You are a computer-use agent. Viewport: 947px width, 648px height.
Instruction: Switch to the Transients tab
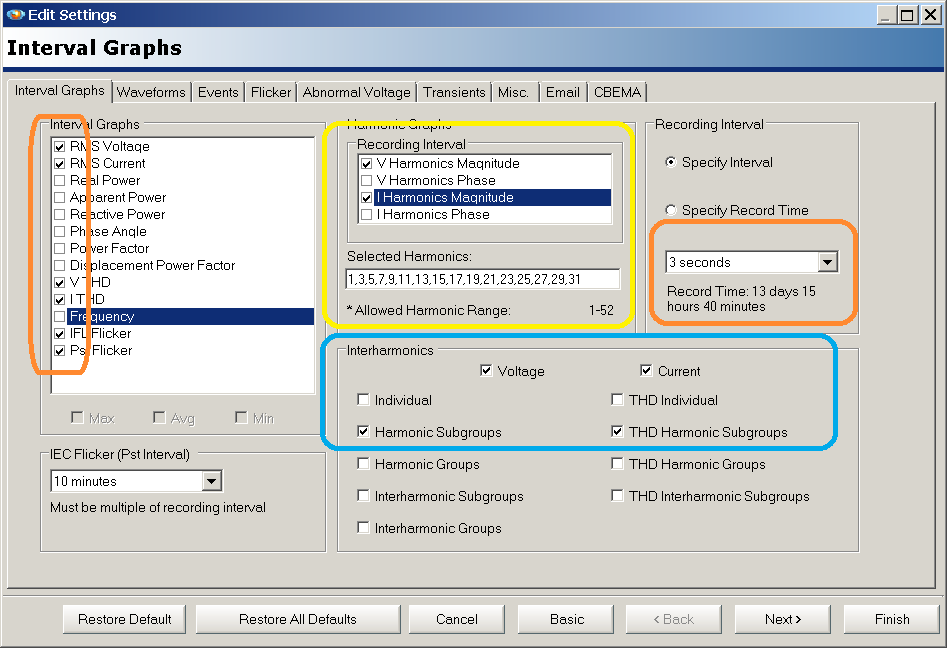(454, 91)
